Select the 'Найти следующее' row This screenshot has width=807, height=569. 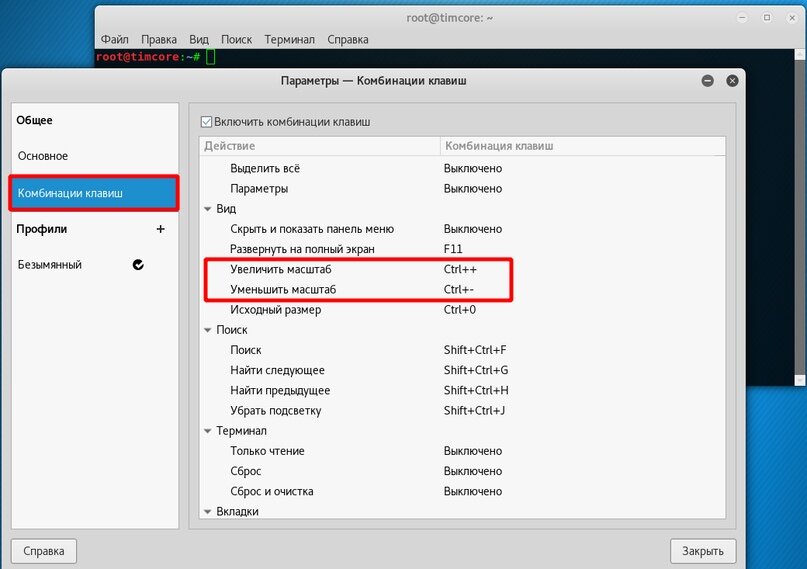(462, 370)
